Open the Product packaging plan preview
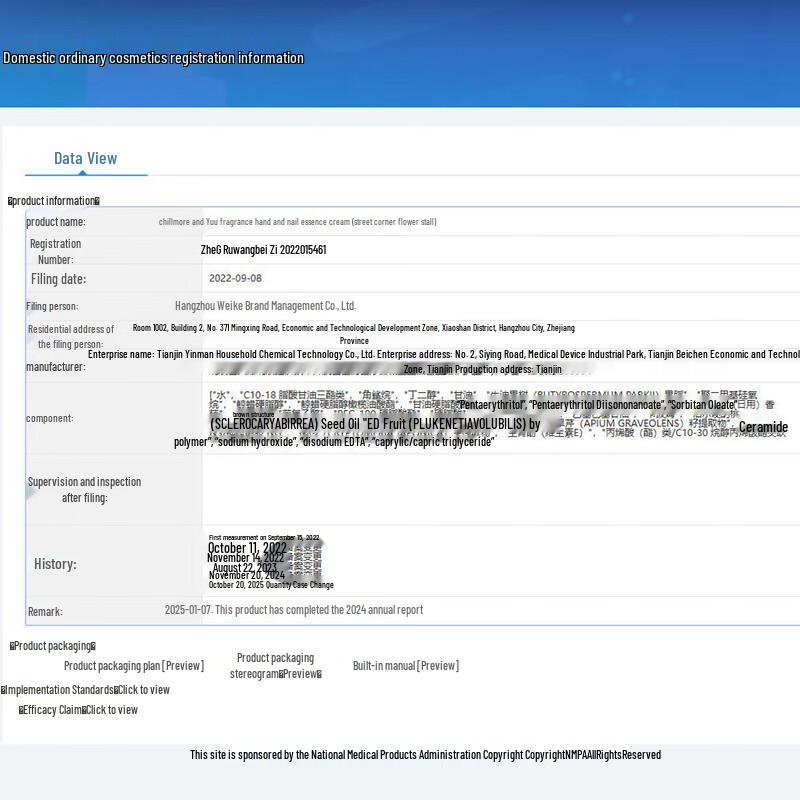The image size is (800, 800). point(133,666)
